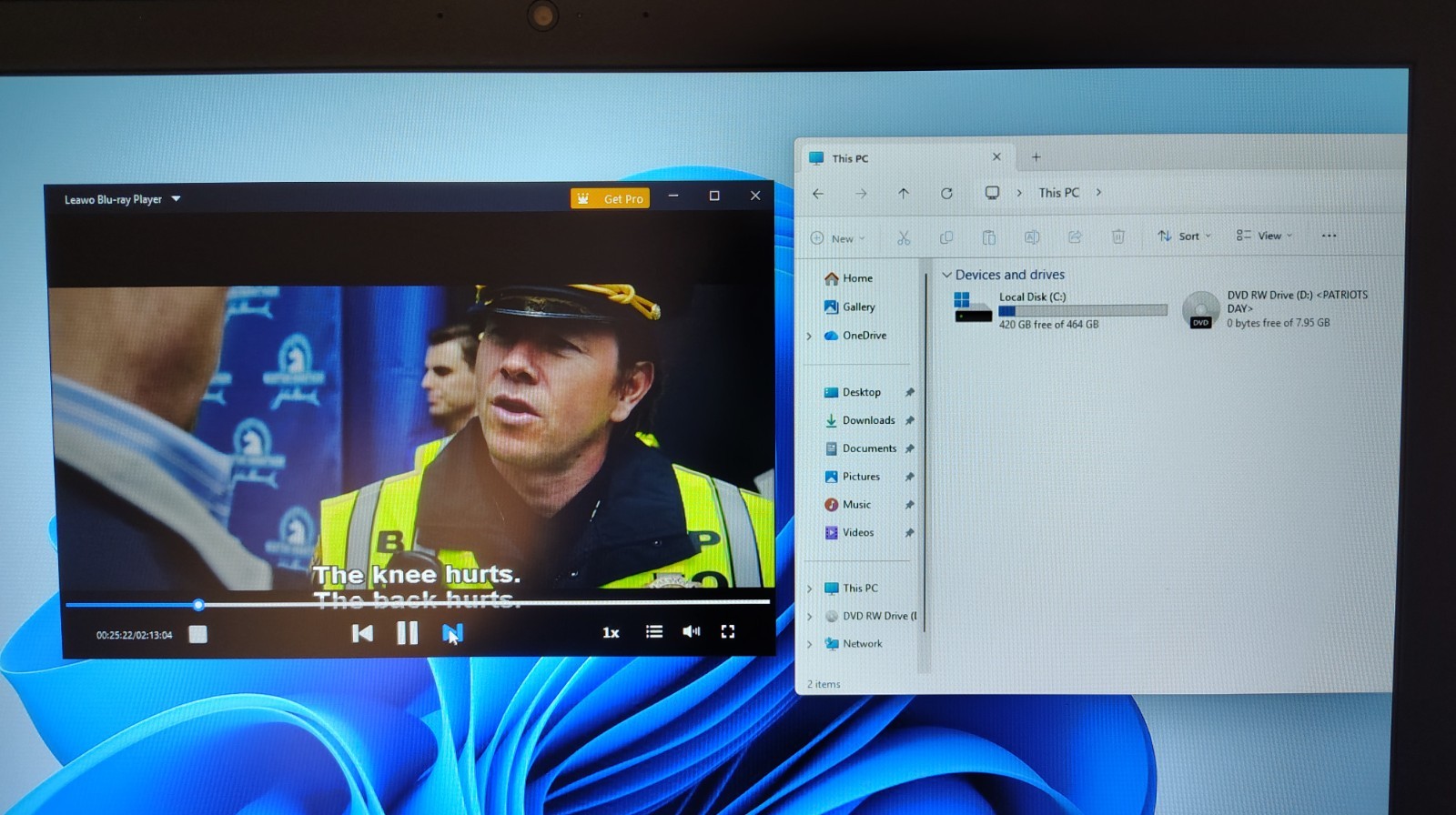Click the Get Pro button
The height and width of the screenshot is (815, 1456).
[x=610, y=198]
